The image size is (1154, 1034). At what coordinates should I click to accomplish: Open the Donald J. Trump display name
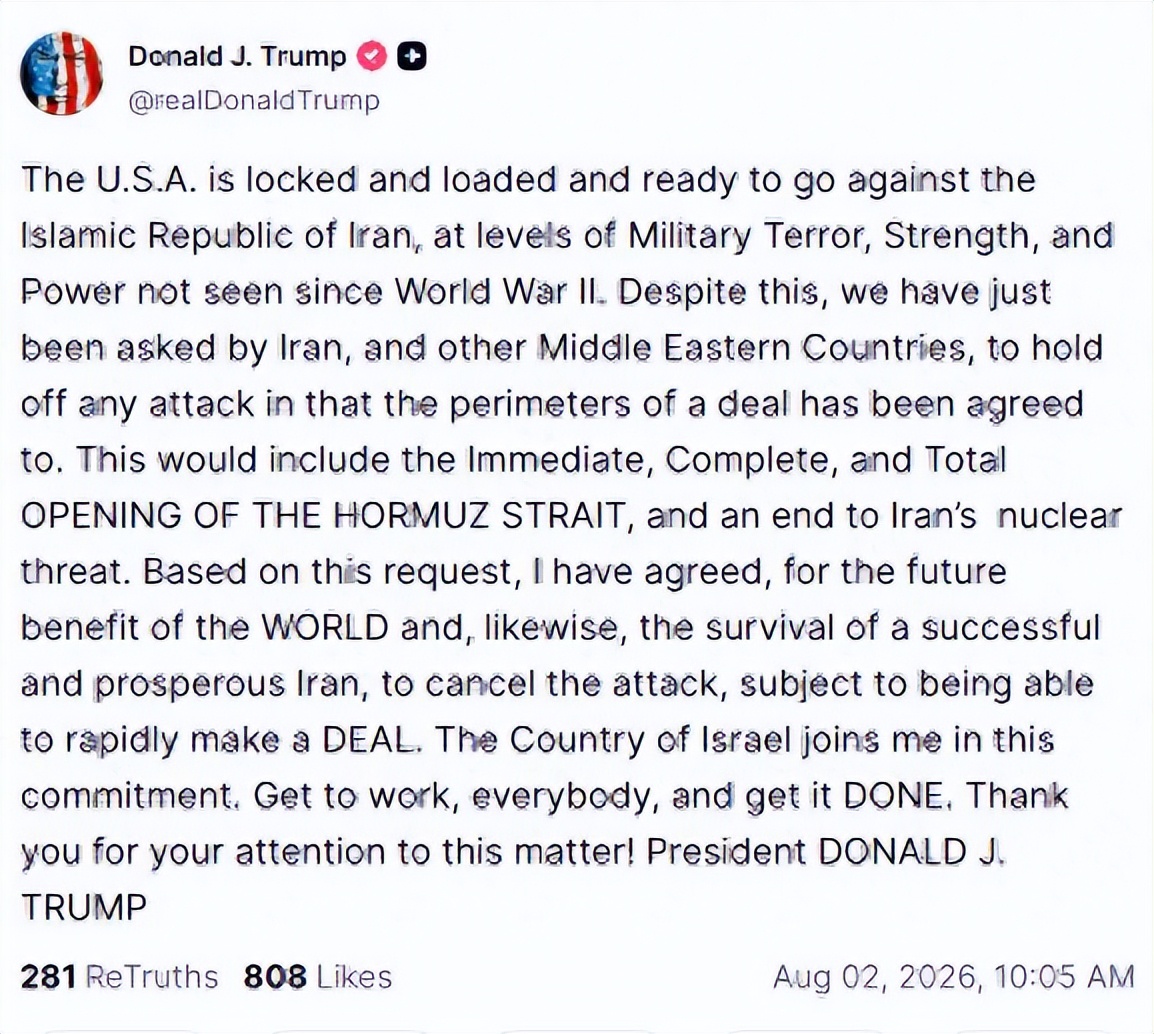[x=237, y=56]
